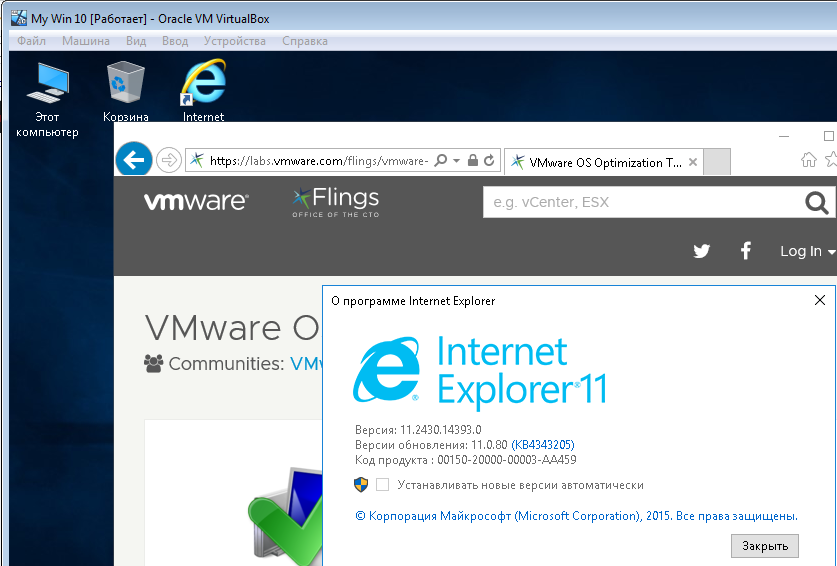Click Корпорация Майкрософт copyright link

pos(577,516)
